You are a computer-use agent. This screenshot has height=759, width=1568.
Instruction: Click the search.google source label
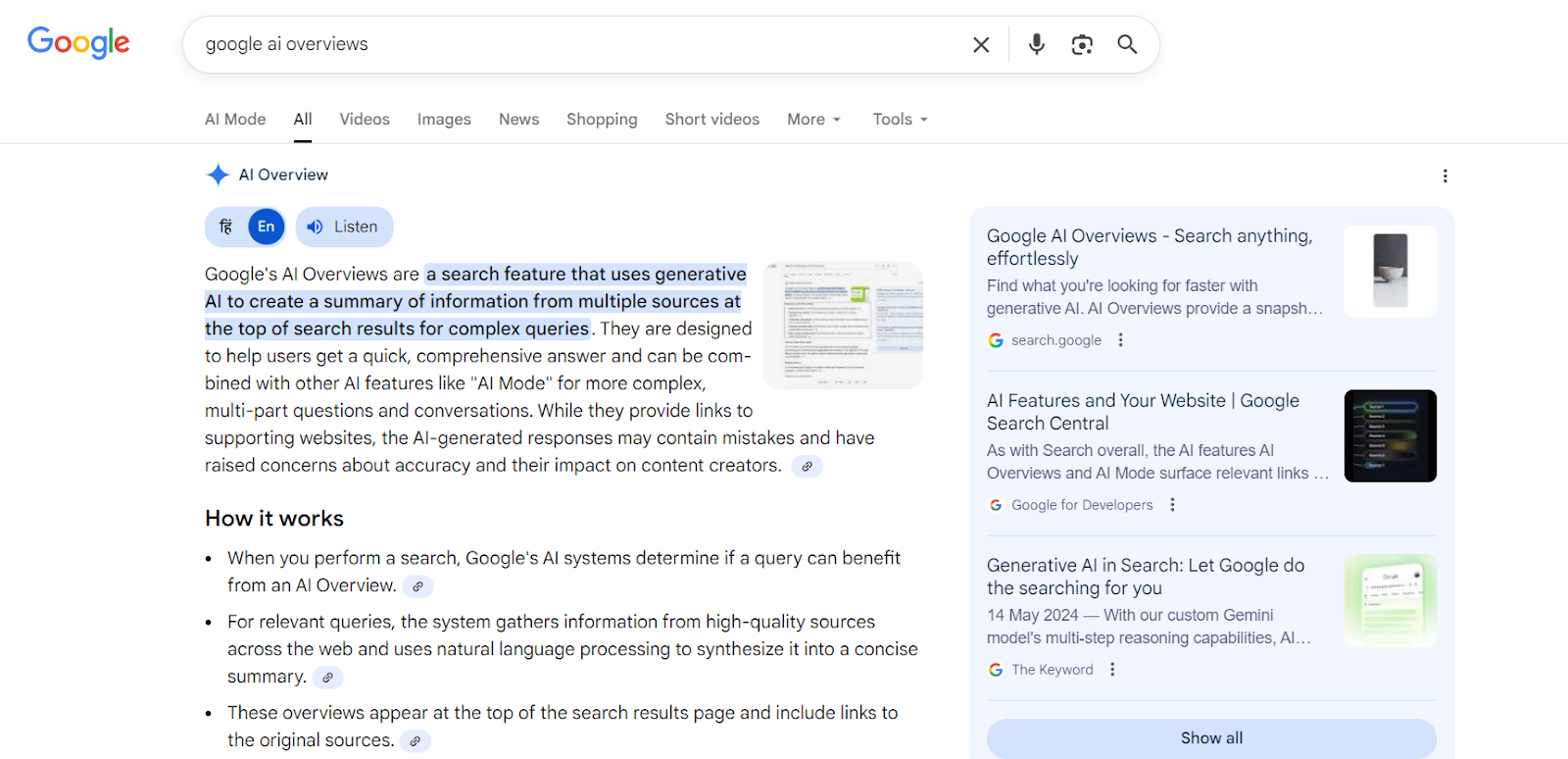[x=1056, y=340]
